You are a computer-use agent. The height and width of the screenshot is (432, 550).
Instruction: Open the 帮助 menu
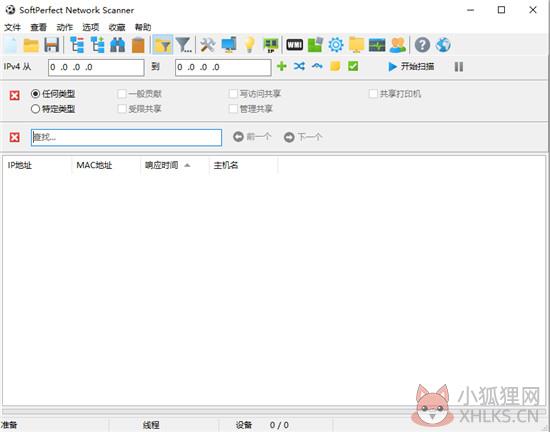[x=143, y=27]
